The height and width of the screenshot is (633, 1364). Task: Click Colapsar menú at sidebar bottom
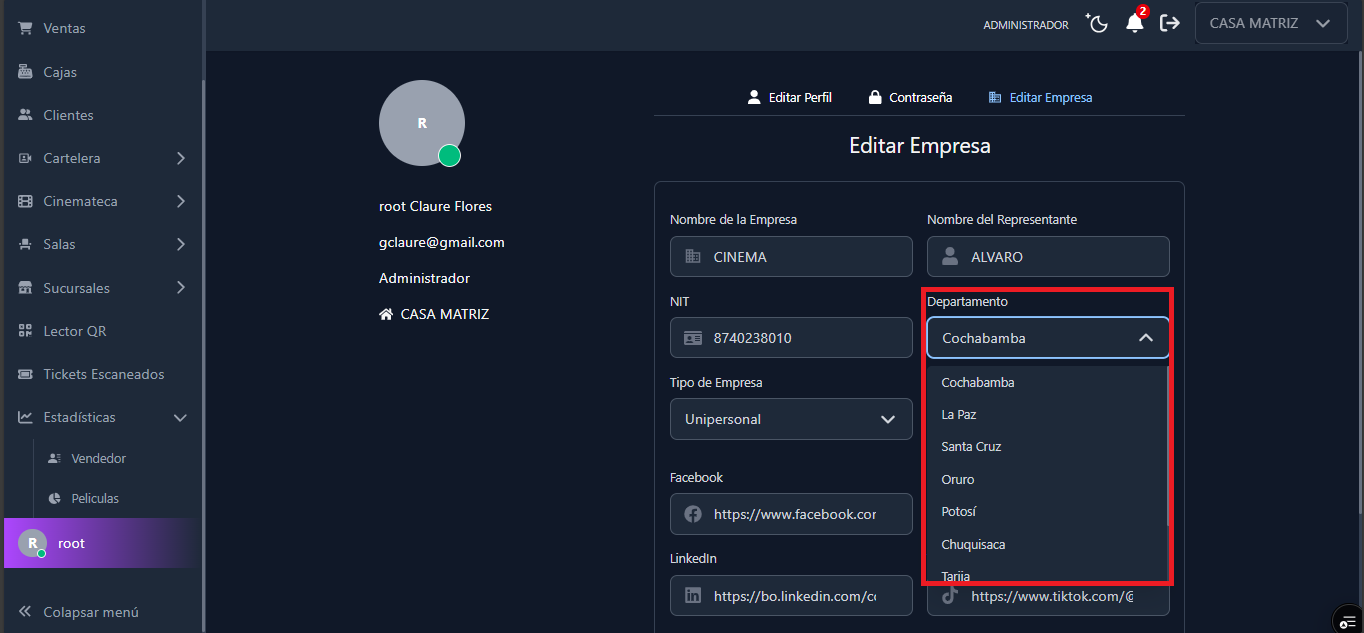(x=90, y=612)
